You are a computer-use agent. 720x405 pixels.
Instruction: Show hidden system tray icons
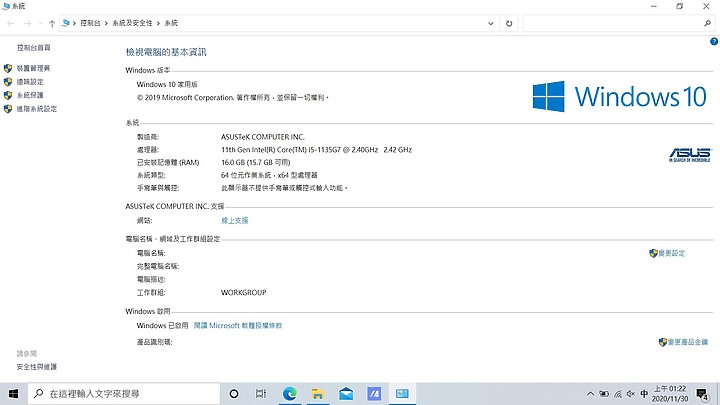click(x=589, y=394)
